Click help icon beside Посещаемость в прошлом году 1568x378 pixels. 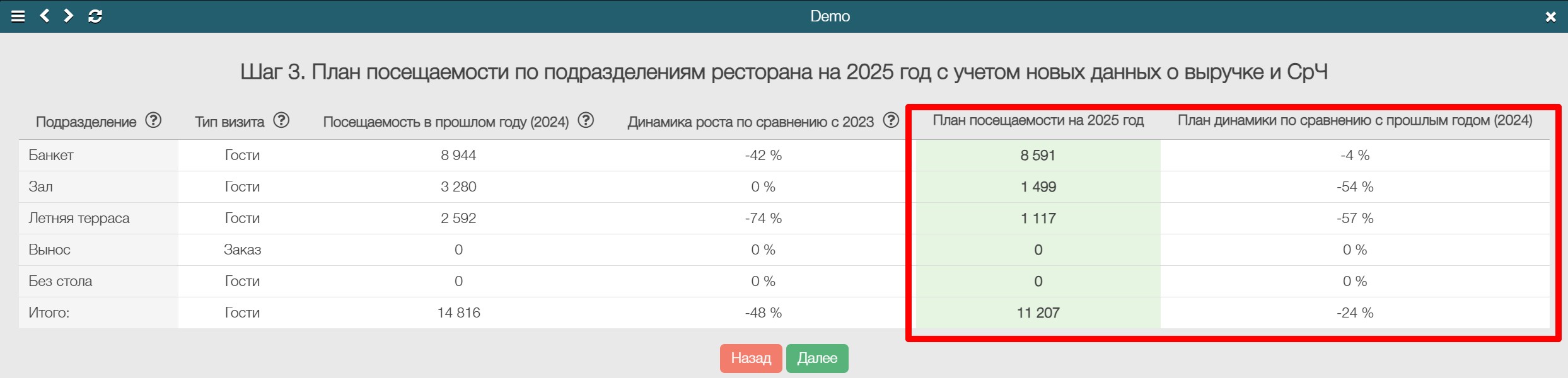(586, 120)
